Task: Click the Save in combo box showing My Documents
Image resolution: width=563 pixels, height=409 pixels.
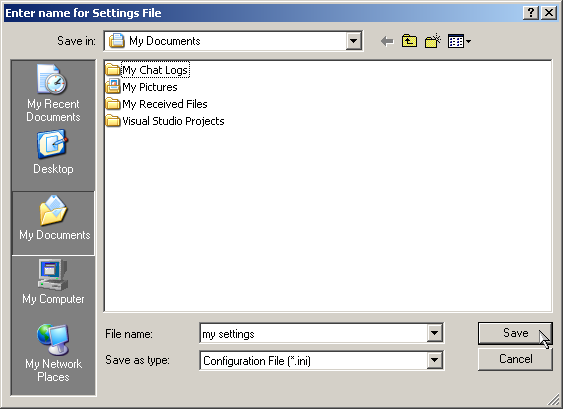Action: 233,41
